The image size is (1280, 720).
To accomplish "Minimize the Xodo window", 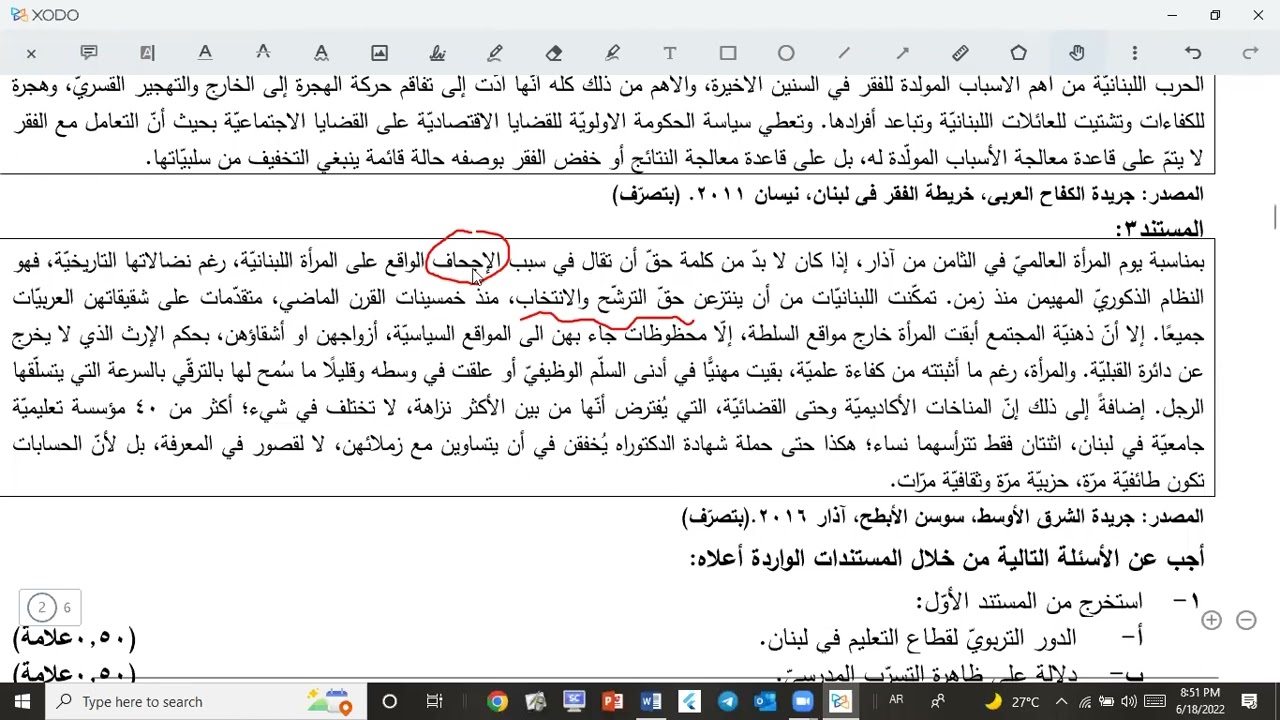I will (x=1172, y=15).
